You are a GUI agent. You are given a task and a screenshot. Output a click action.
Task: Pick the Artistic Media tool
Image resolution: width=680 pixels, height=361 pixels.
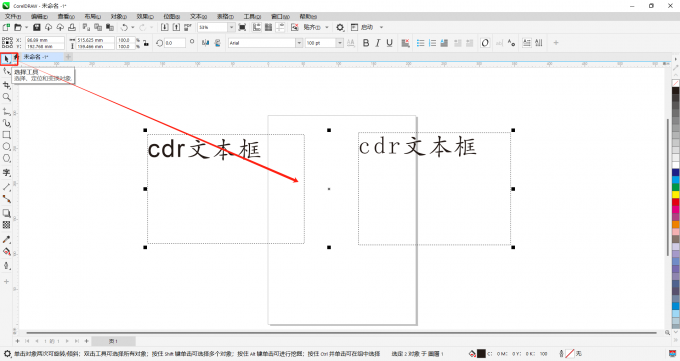coord(7,123)
